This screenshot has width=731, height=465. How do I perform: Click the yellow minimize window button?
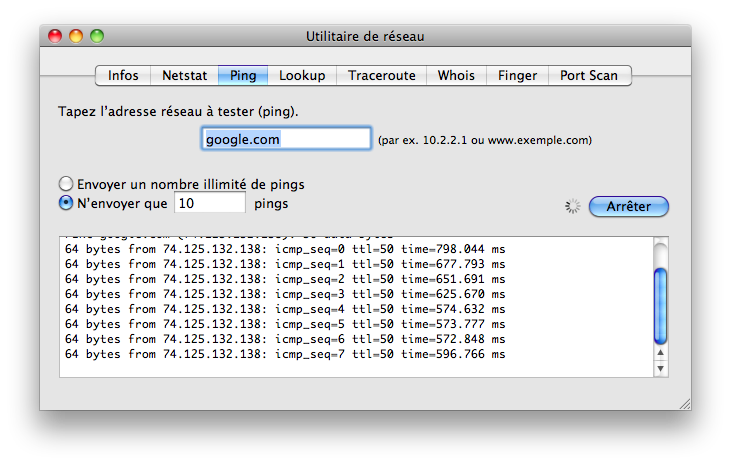(x=76, y=36)
